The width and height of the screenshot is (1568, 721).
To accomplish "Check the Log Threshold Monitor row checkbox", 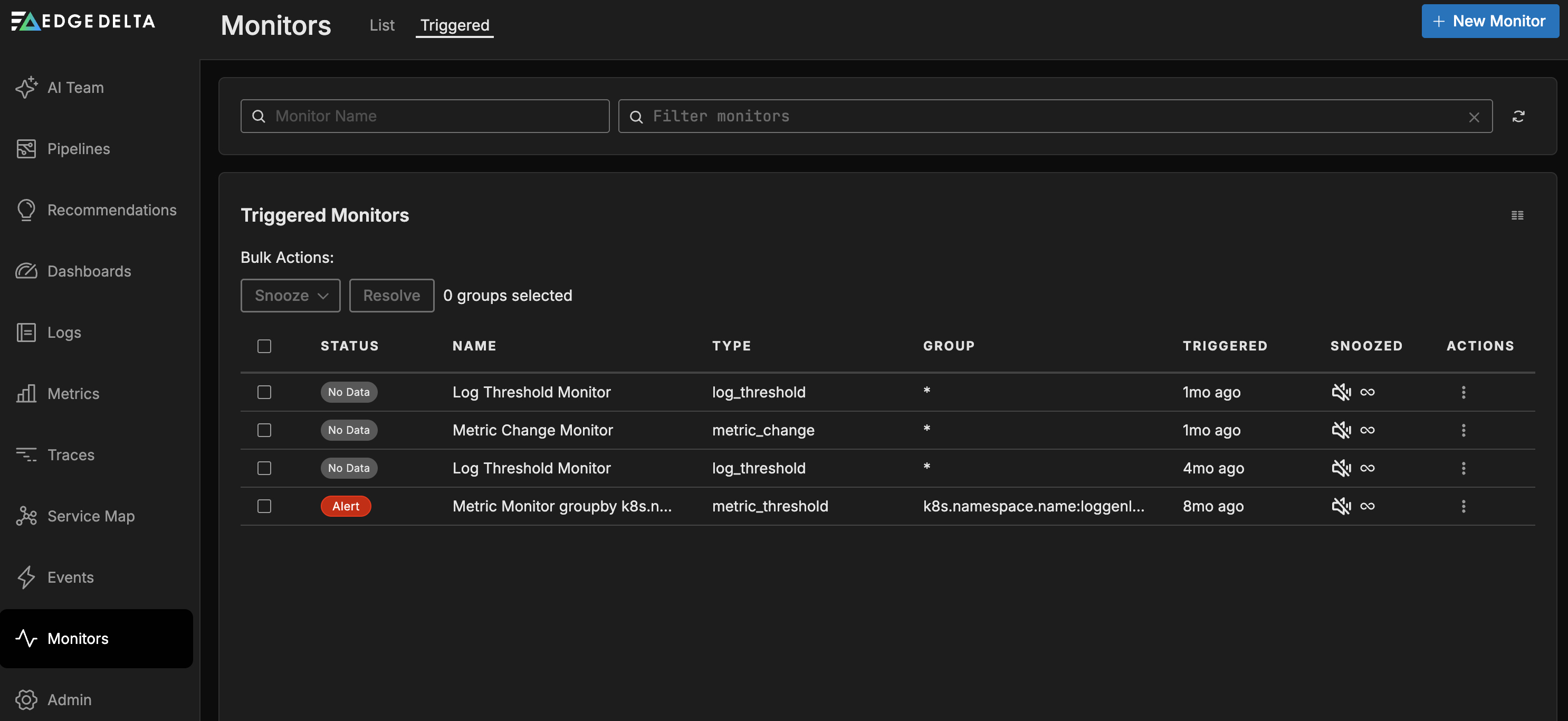I will pyautogui.click(x=264, y=392).
